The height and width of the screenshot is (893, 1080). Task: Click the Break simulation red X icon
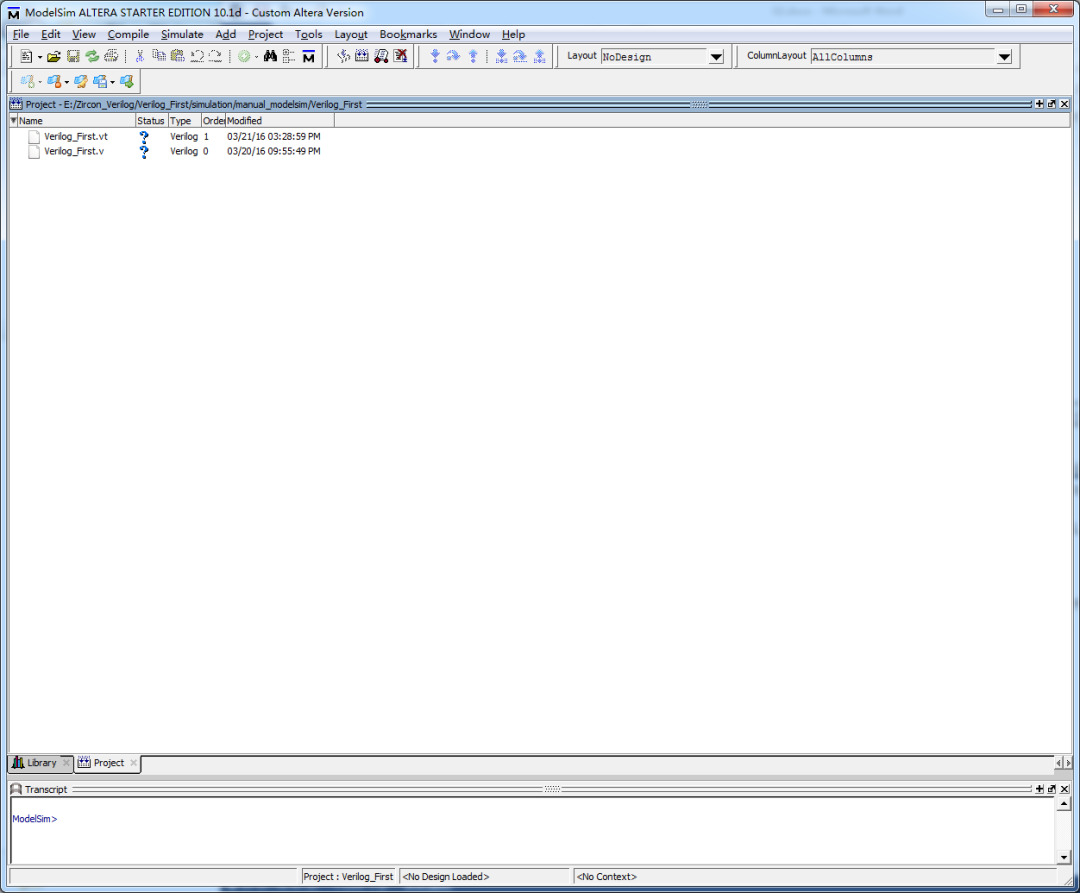pos(400,56)
